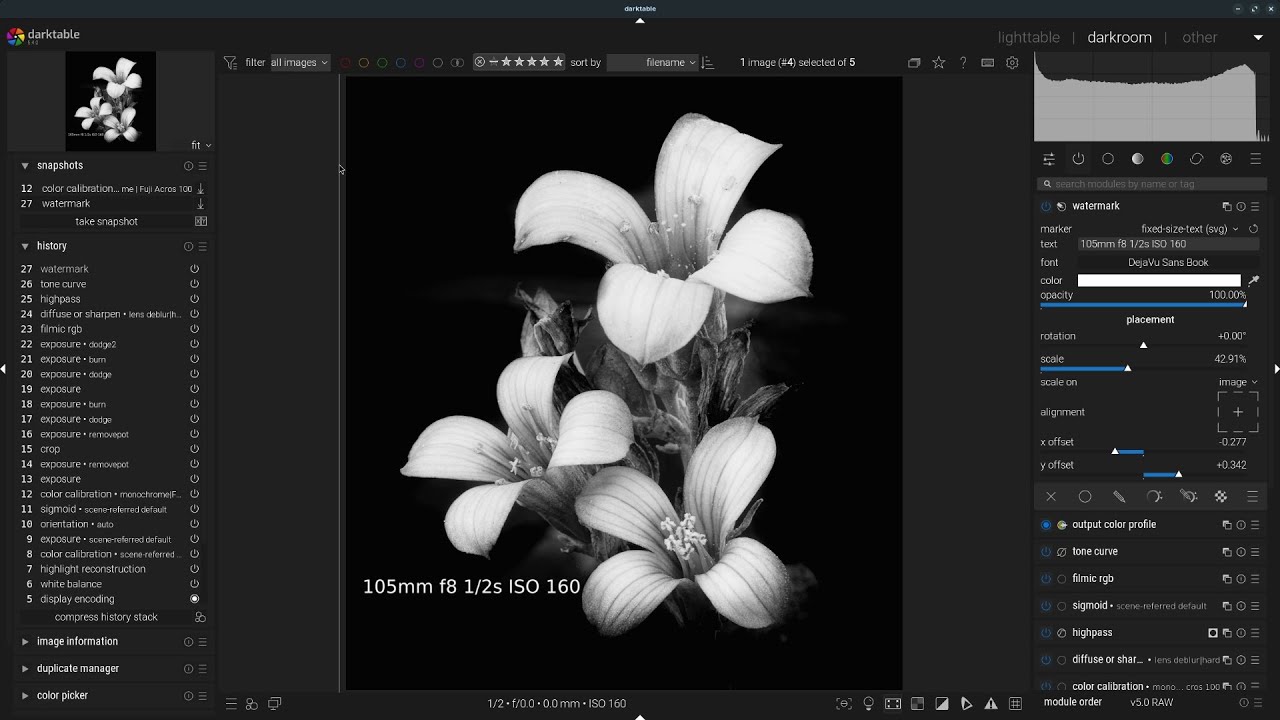Click 'take snapshot' button
Screen dimensions: 1280x720
tap(106, 222)
